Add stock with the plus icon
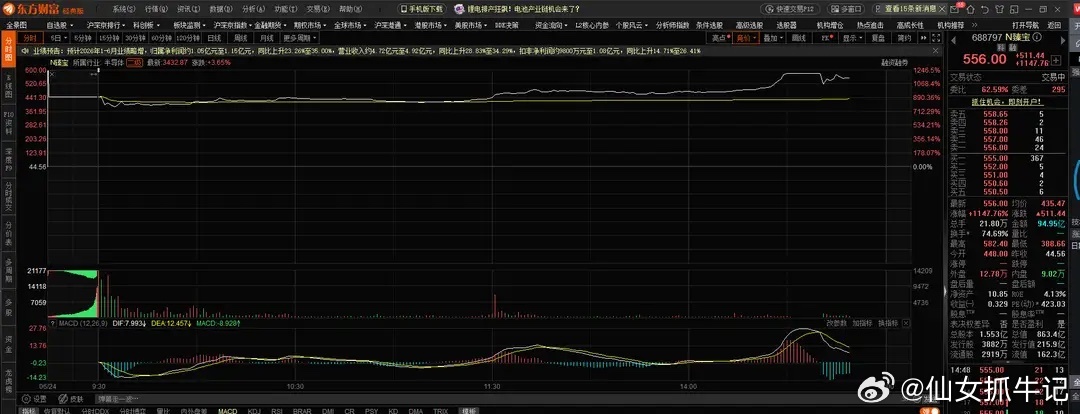The image size is (1080, 414). click(x=1056, y=59)
